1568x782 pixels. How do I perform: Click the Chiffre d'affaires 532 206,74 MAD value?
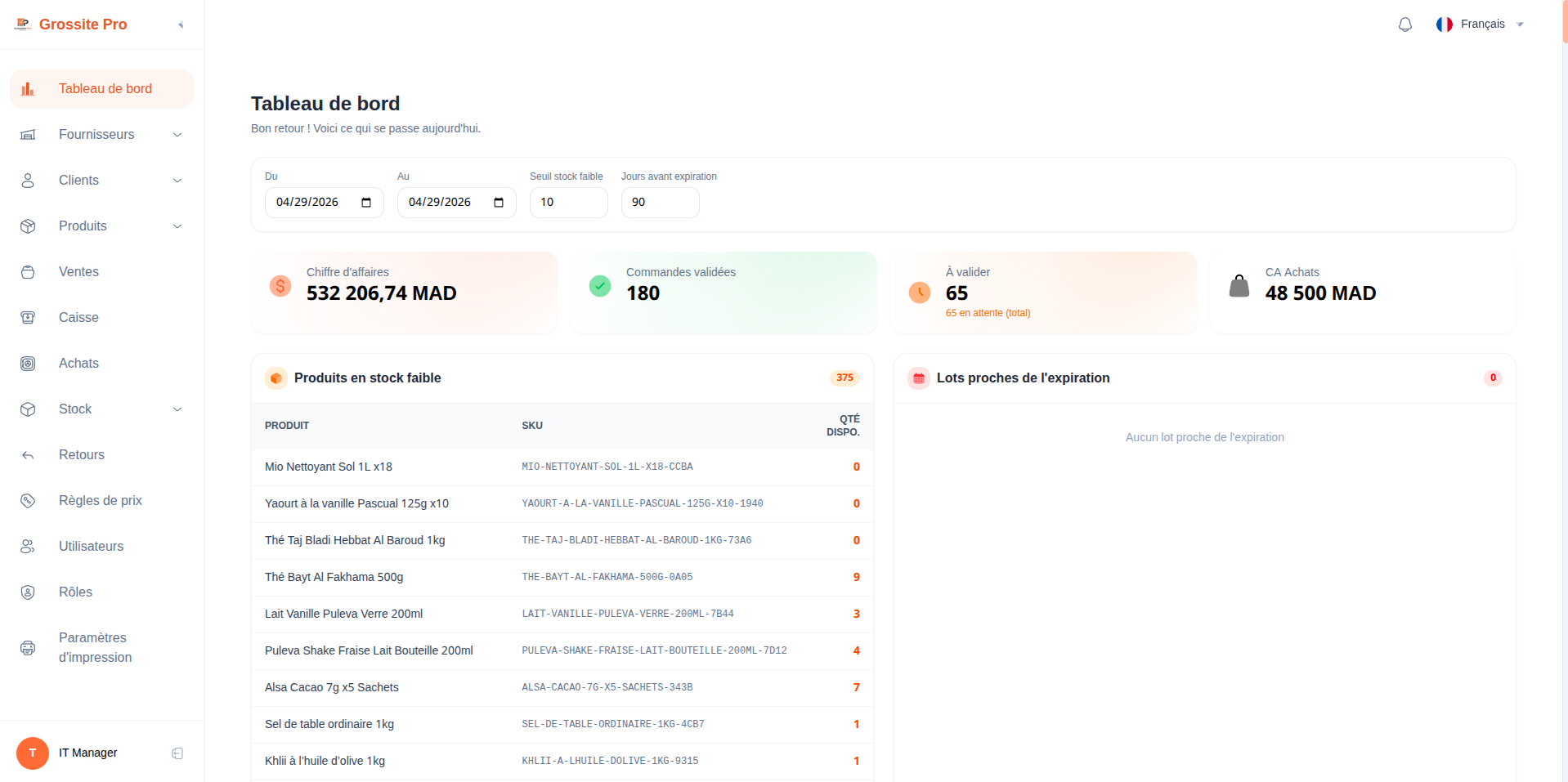pyautogui.click(x=382, y=293)
